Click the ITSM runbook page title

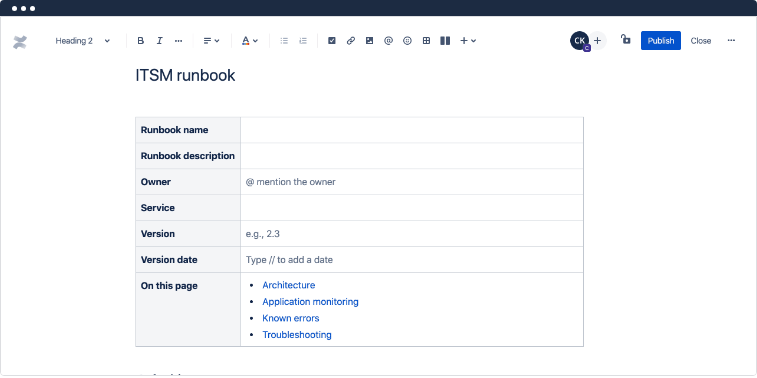point(185,76)
